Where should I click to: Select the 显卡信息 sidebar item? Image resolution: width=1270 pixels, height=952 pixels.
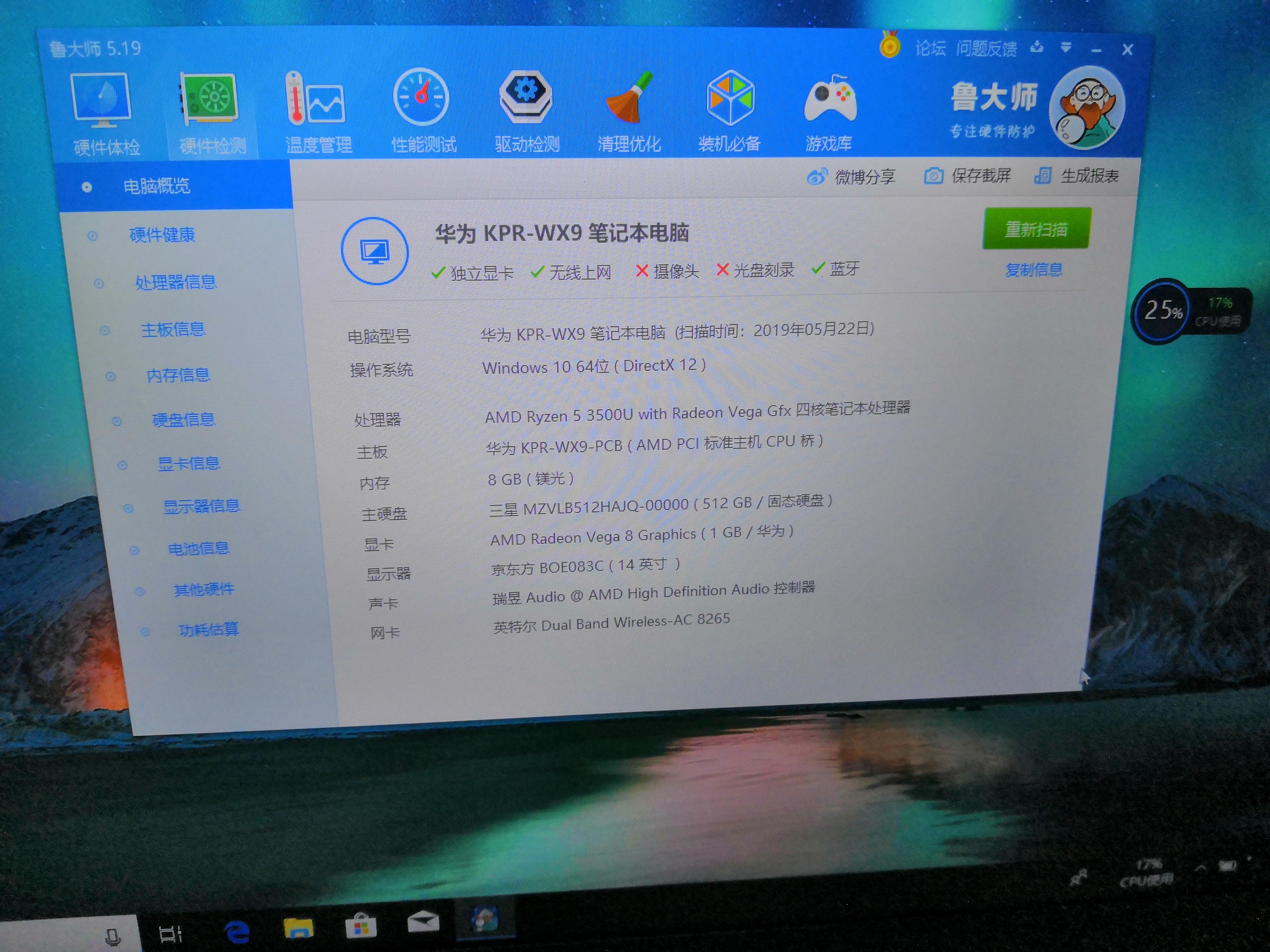pyautogui.click(x=188, y=464)
